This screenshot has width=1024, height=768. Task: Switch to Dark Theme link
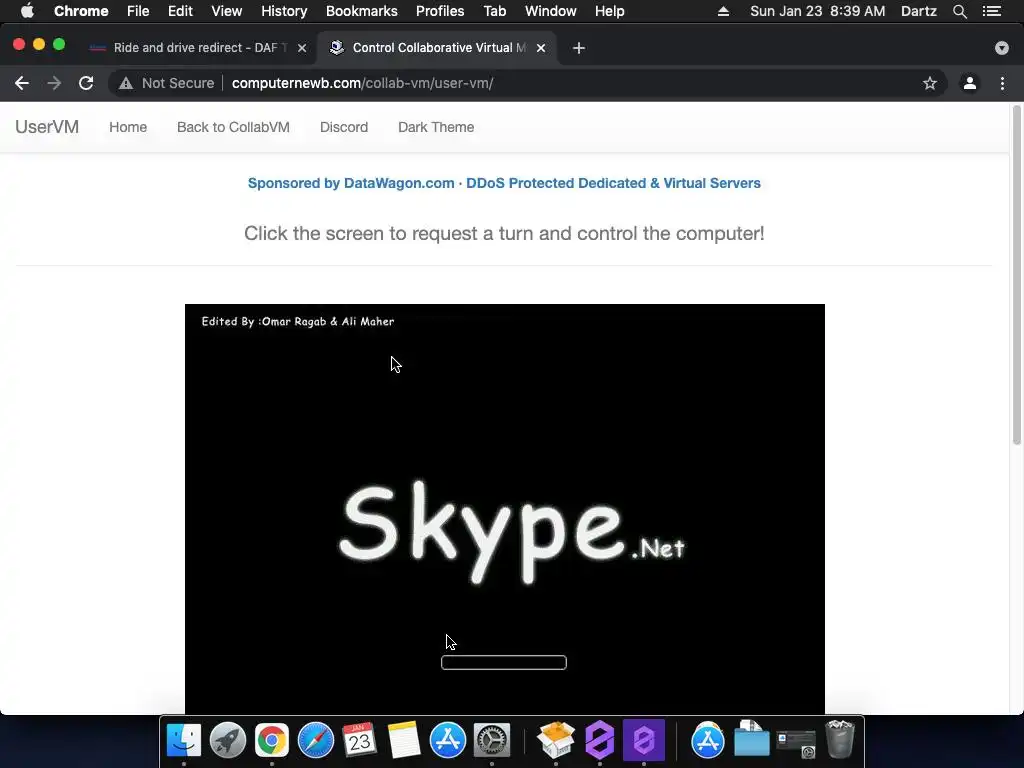436,127
